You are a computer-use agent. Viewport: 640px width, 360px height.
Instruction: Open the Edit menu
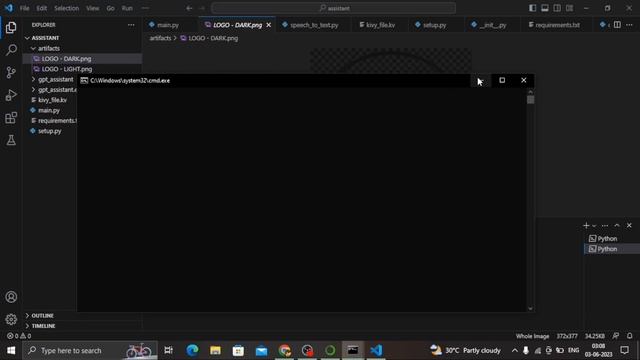[x=42, y=8]
